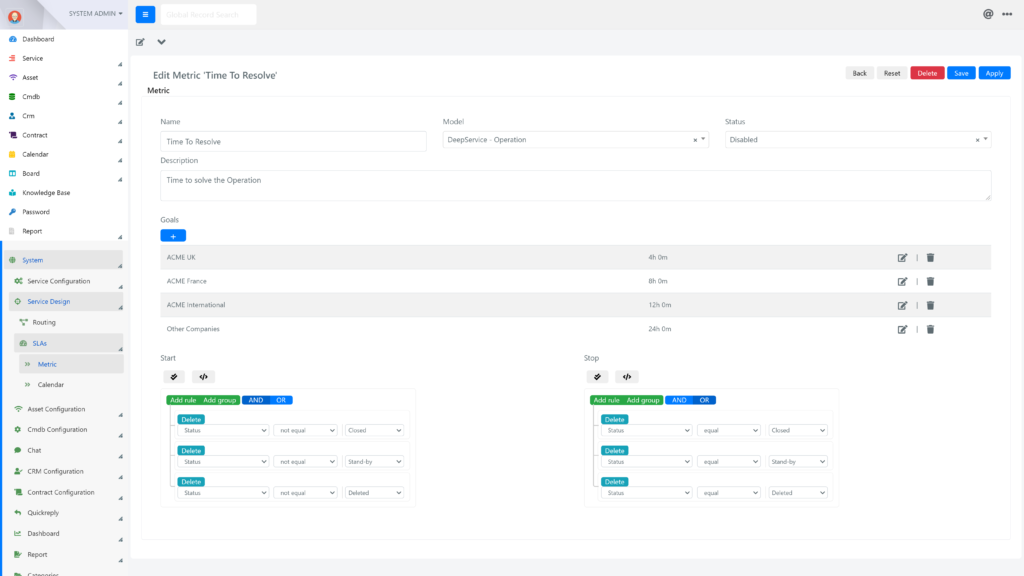Click the Stop builder check icon
This screenshot has height=576, width=1024.
(597, 377)
